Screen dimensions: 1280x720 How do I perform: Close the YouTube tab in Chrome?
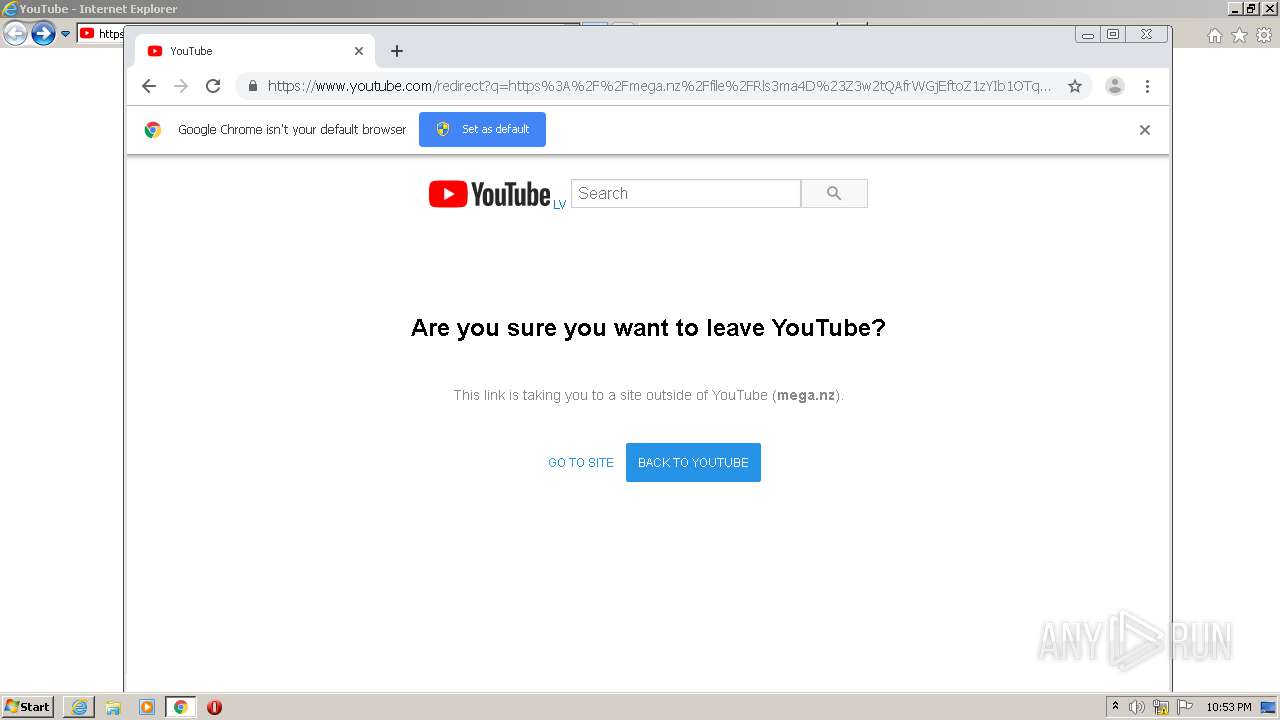pyautogui.click(x=359, y=51)
